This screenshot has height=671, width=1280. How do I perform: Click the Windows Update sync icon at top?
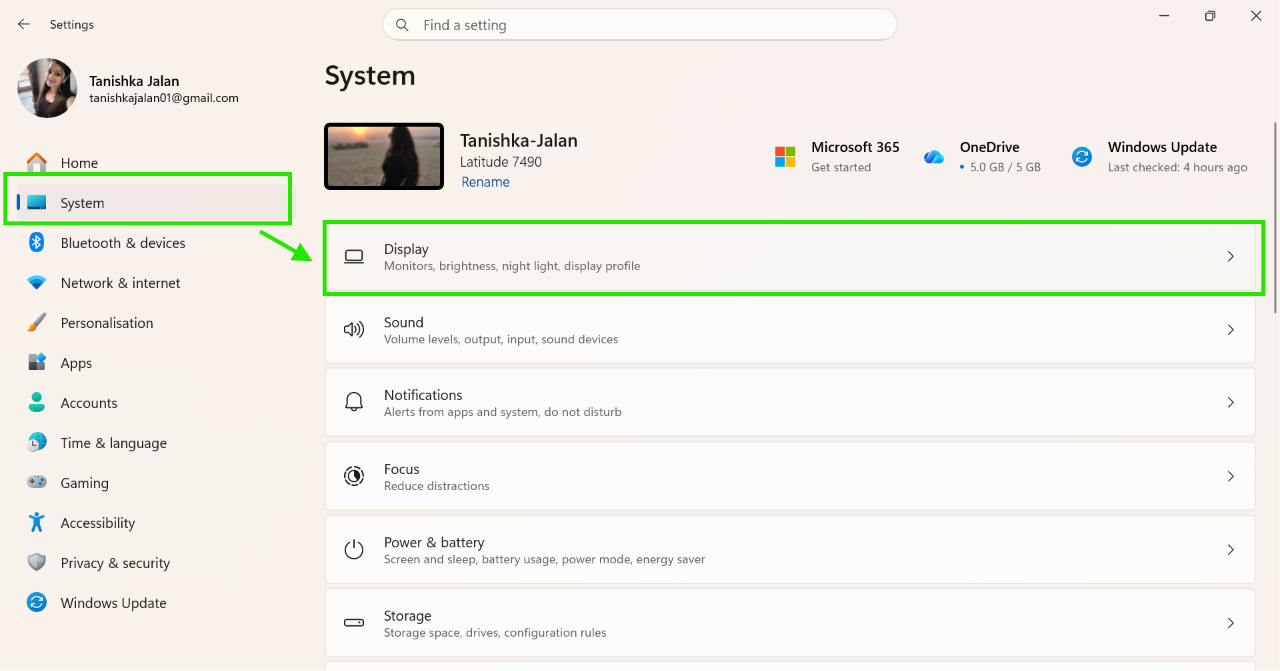click(x=1082, y=157)
